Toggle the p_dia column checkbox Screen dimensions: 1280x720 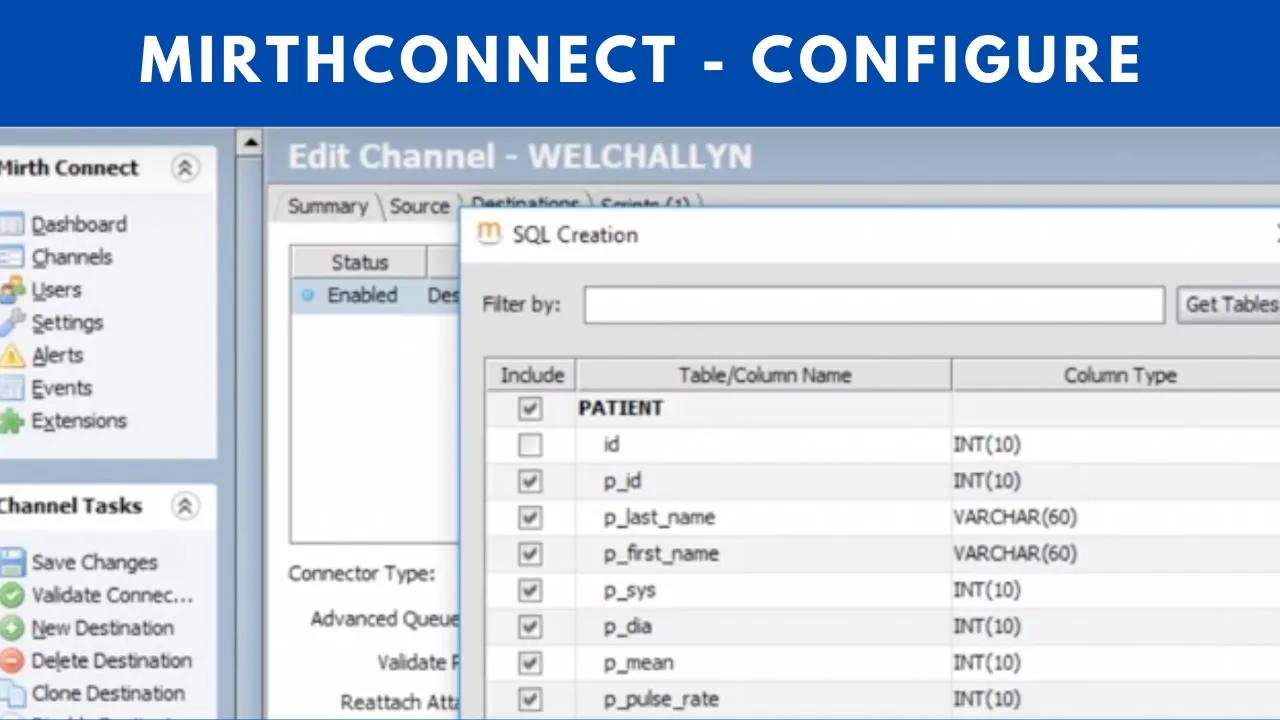531,626
